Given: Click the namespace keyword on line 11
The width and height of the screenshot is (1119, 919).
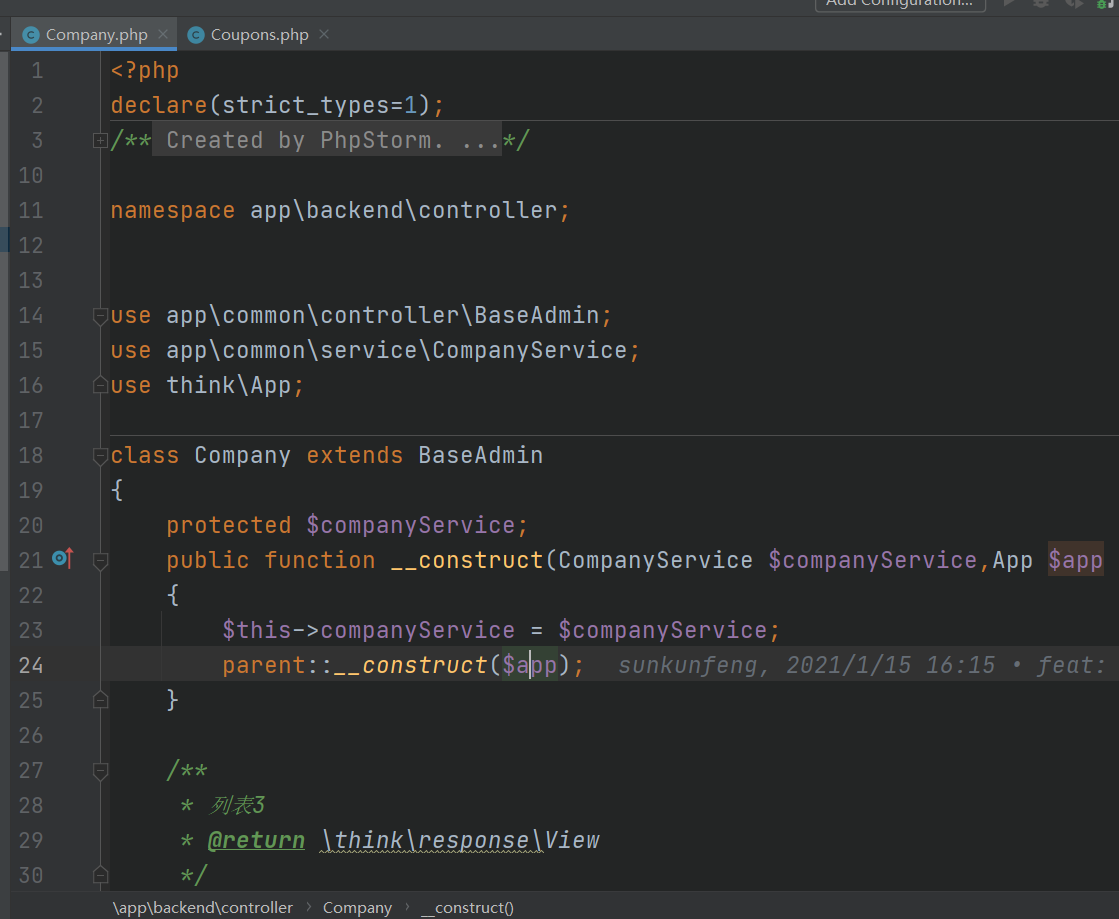Looking at the screenshot, I should pyautogui.click(x=173, y=210).
